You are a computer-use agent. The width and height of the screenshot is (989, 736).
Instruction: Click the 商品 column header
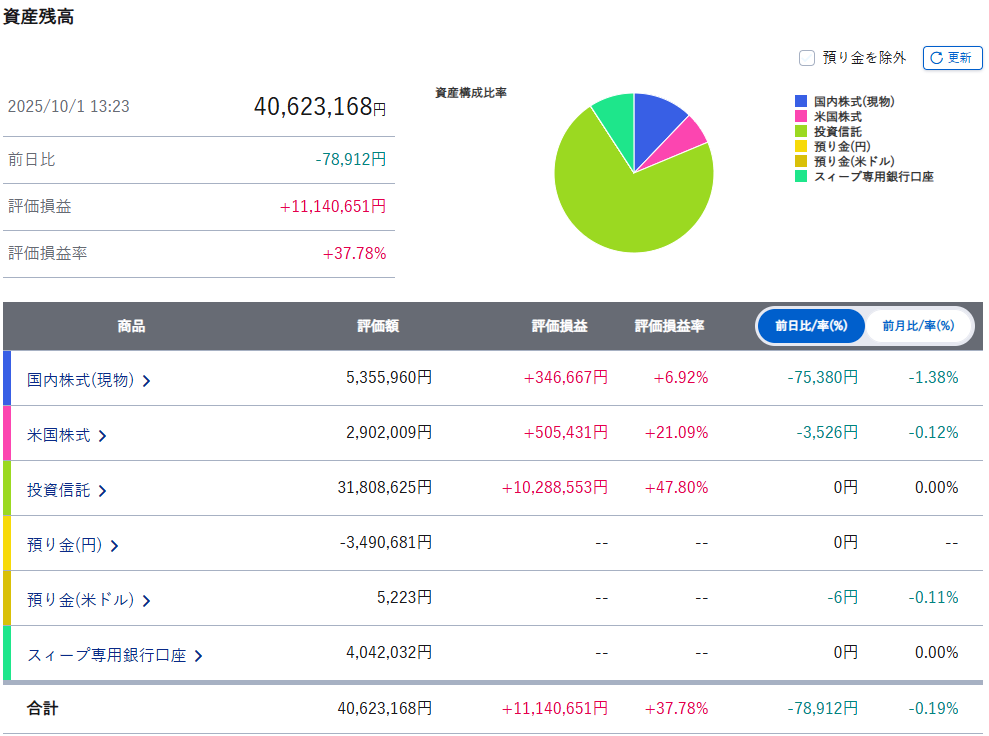pyautogui.click(x=131, y=326)
